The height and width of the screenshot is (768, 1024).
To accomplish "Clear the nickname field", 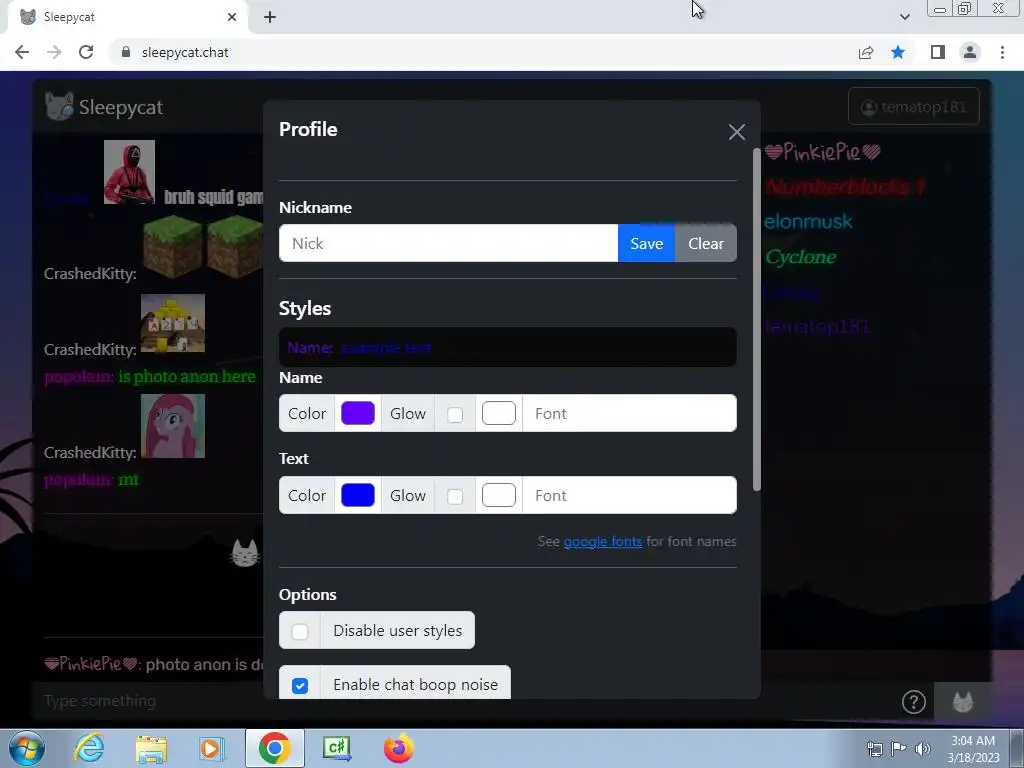I will click(706, 243).
